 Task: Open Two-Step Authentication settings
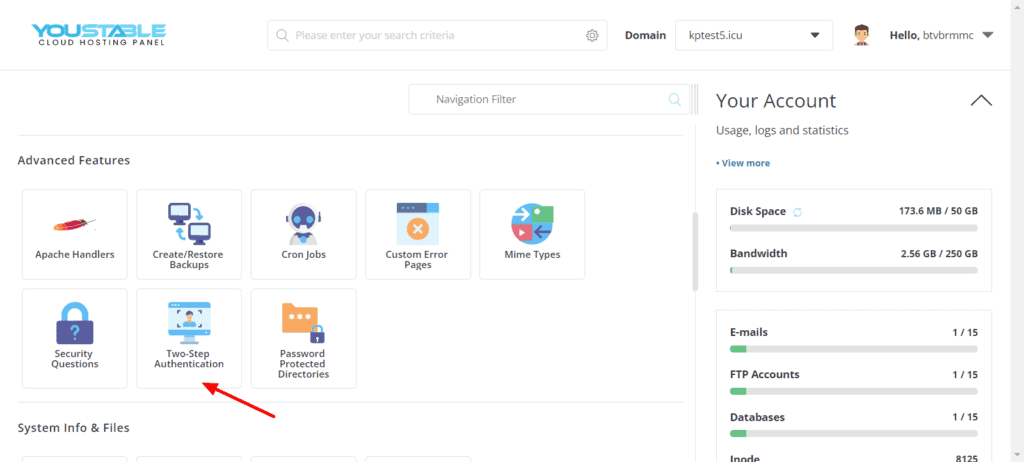189,338
